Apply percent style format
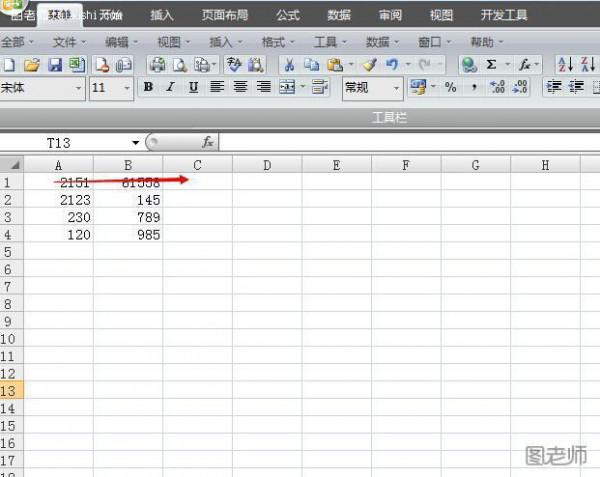Image resolution: width=600 pixels, height=477 pixels. tap(450, 88)
